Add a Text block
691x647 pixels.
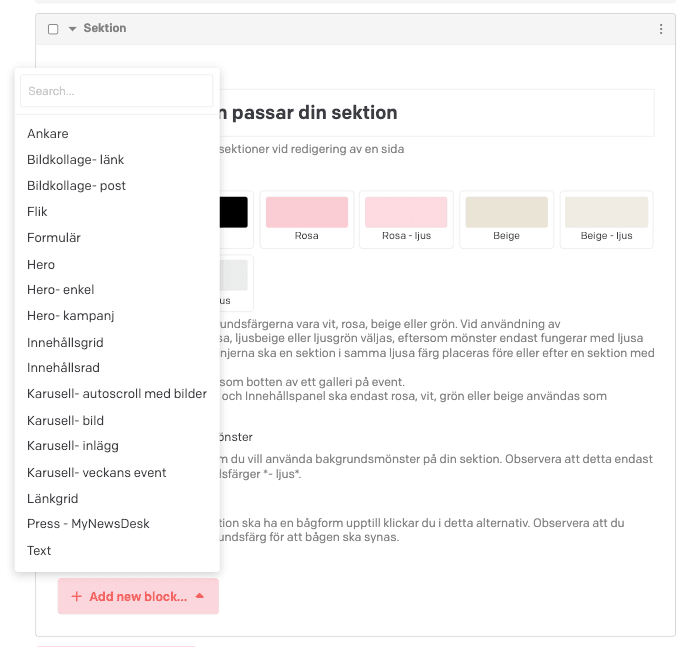[39, 550]
